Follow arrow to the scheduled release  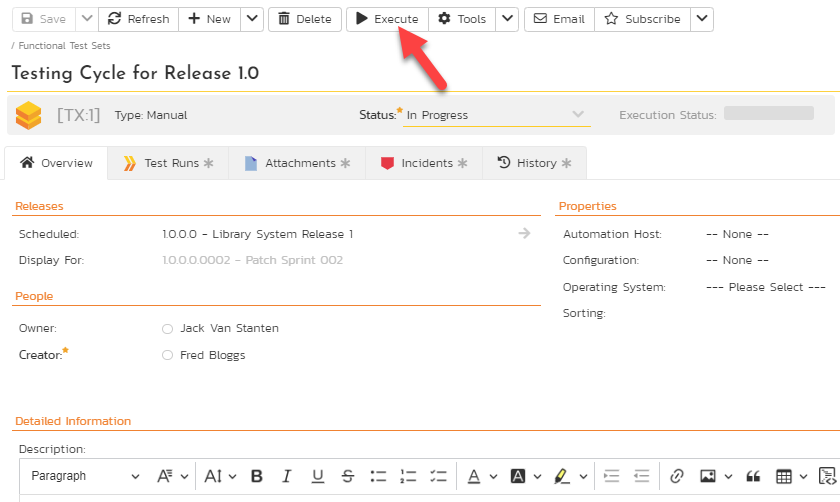point(524,234)
